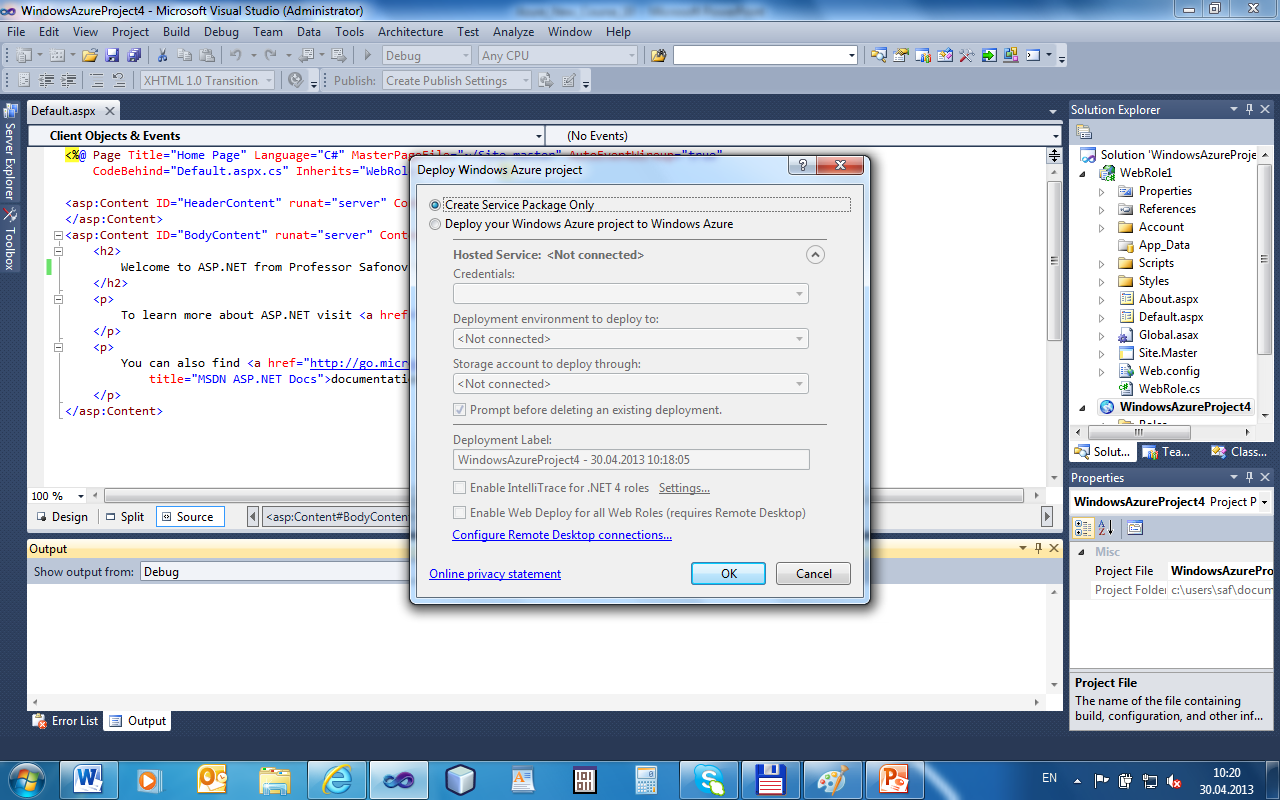This screenshot has width=1280, height=800.
Task: Select Global.asax in Solution Explorer
Action: 1168,335
